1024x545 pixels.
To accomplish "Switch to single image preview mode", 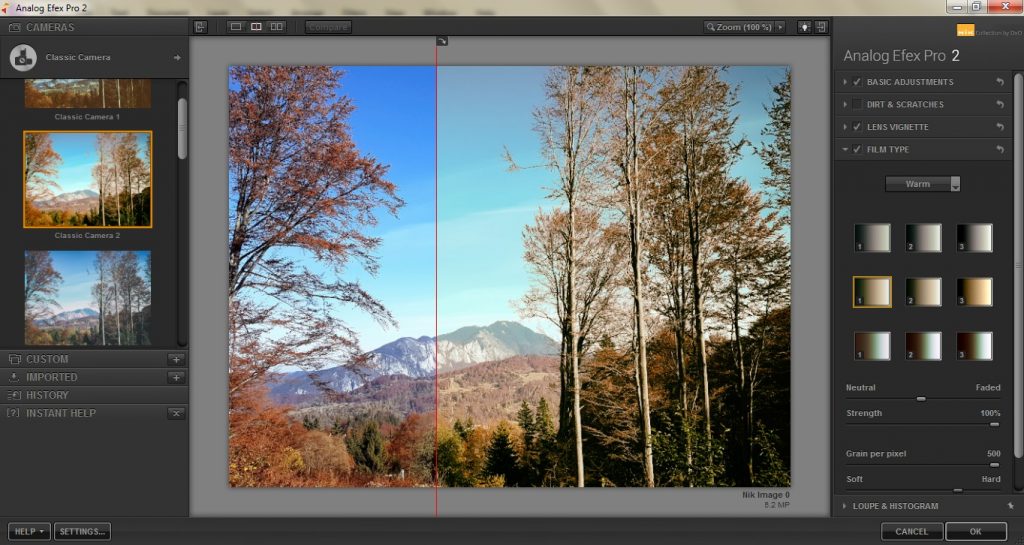I will click(236, 27).
